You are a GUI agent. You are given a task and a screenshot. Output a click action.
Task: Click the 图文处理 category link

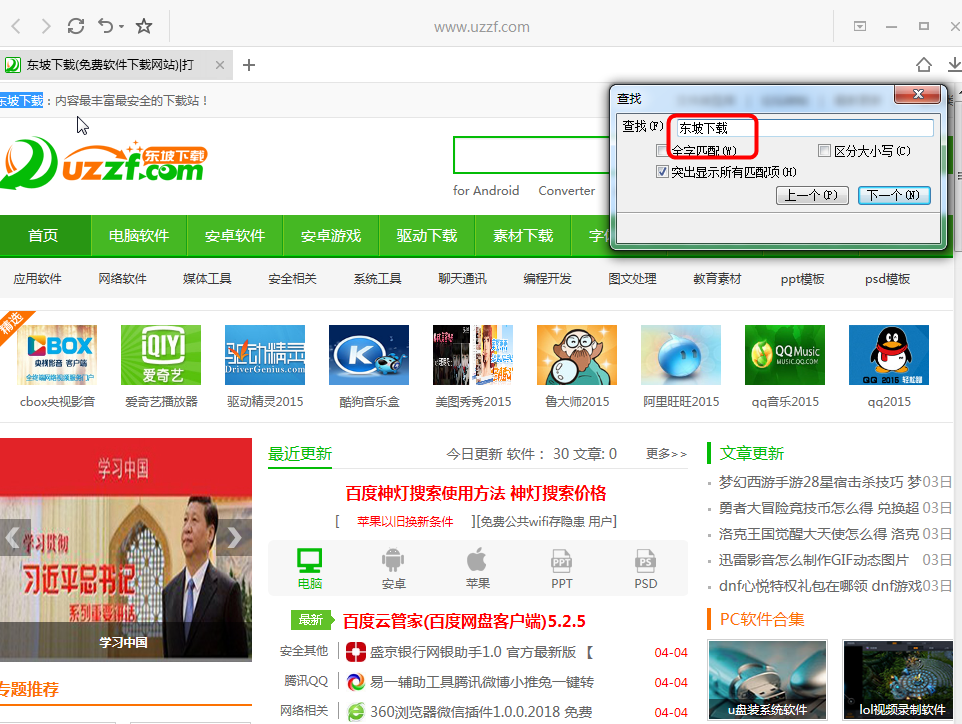(633, 279)
